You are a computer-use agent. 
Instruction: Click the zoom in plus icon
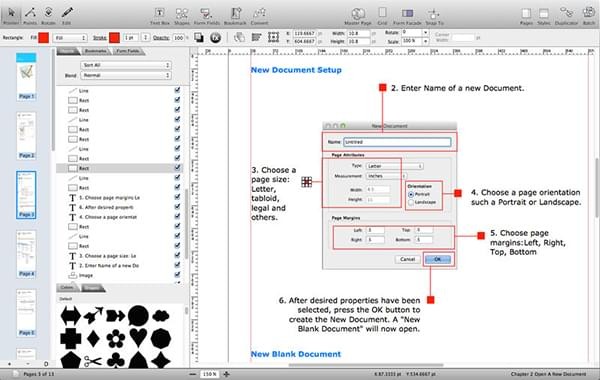tap(227, 374)
